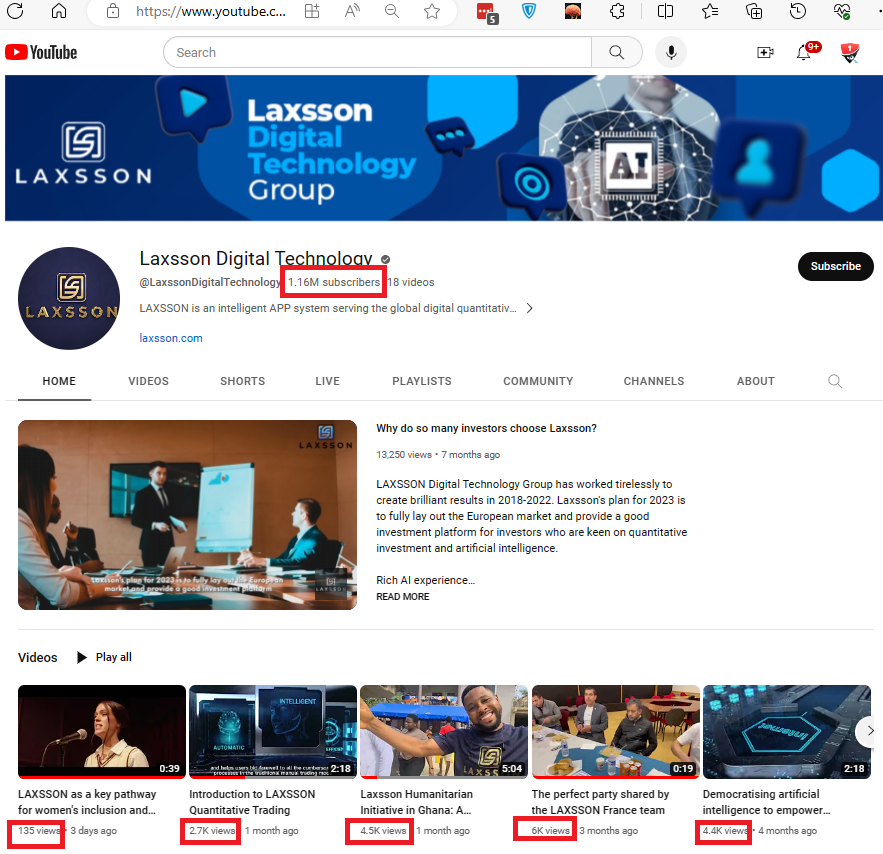The image size is (883, 854).
Task: Search within the channel using the tab-bar magnifier
Action: point(835,381)
